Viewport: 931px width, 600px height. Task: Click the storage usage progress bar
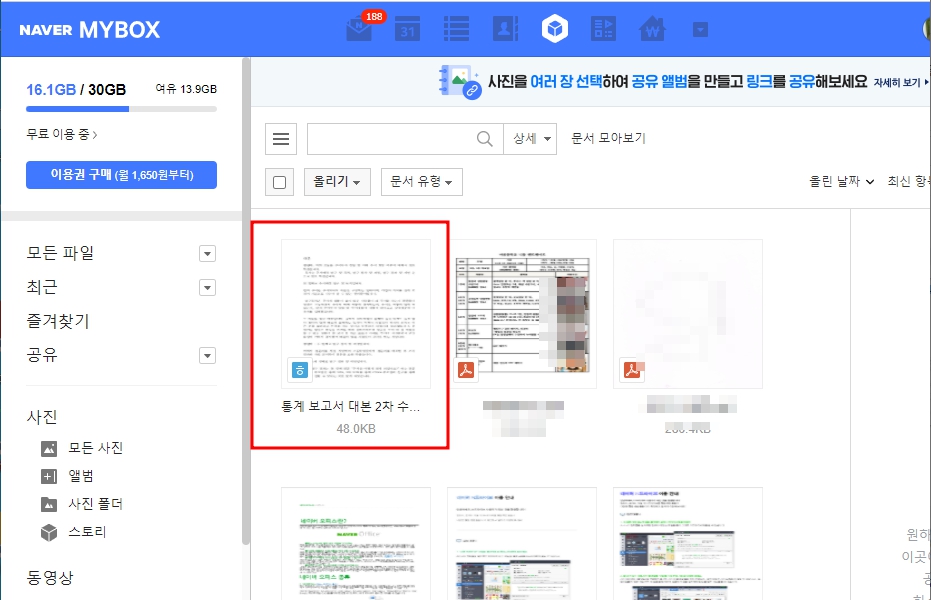click(x=120, y=110)
